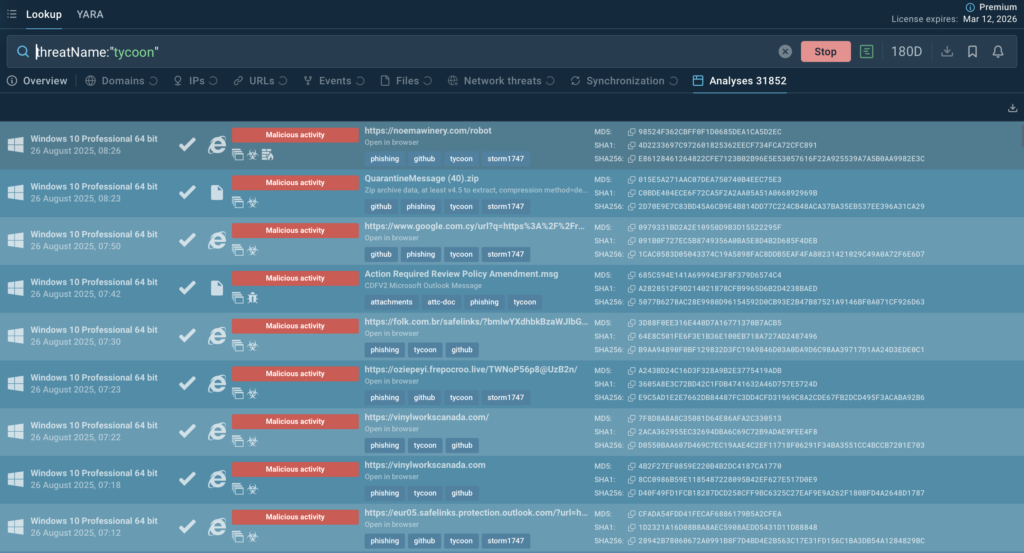Click the storm1747 tag on first result
Viewport: 1024px width, 553px height.
click(505, 158)
